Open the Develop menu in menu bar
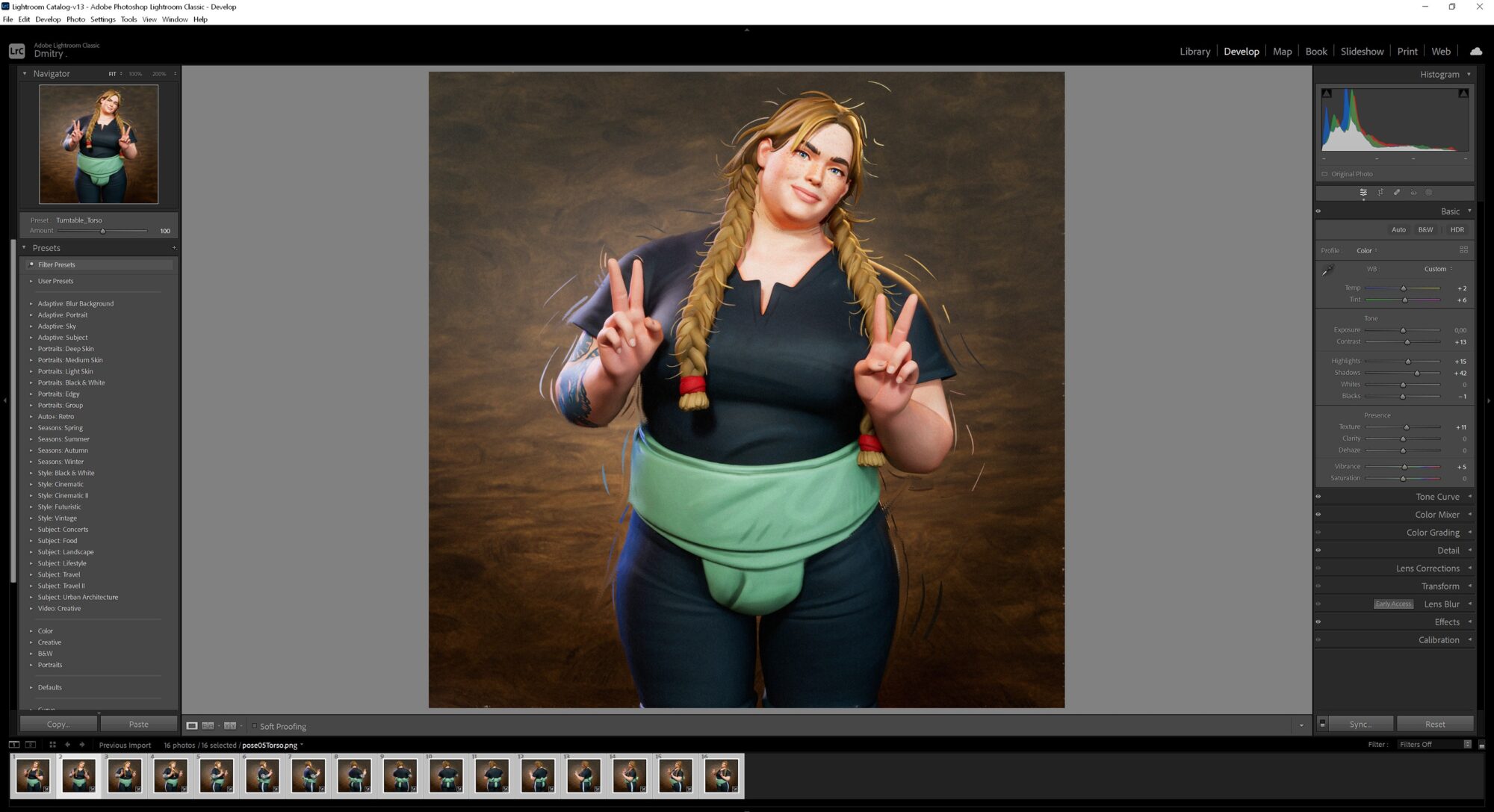The width and height of the screenshot is (1494, 812). 48,19
